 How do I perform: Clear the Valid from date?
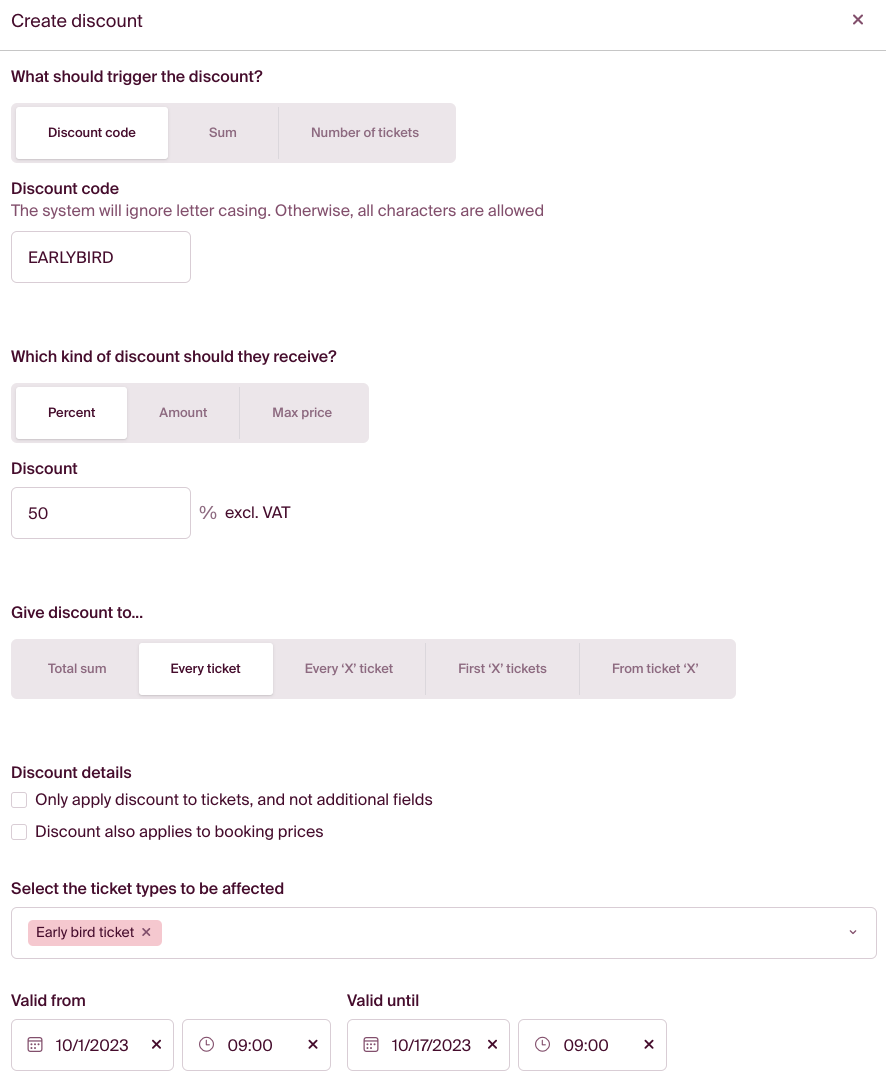(x=156, y=1045)
